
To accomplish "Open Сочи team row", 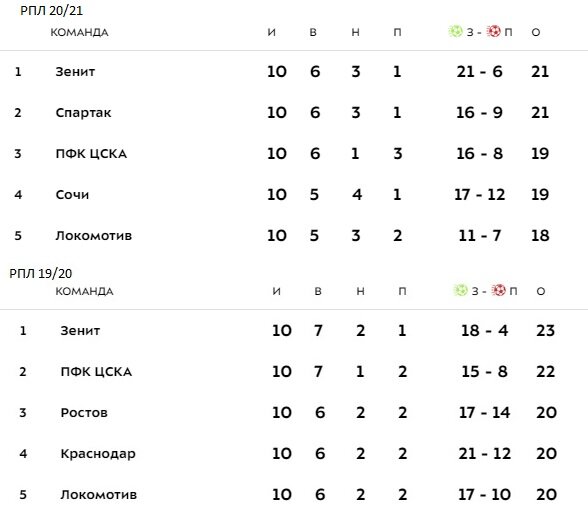I will (x=72, y=195).
